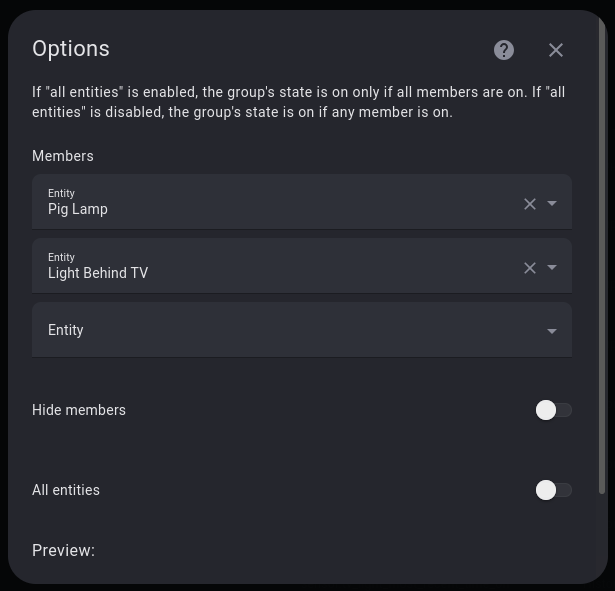Toggle the Hide members switch
615x591 pixels.
553,410
